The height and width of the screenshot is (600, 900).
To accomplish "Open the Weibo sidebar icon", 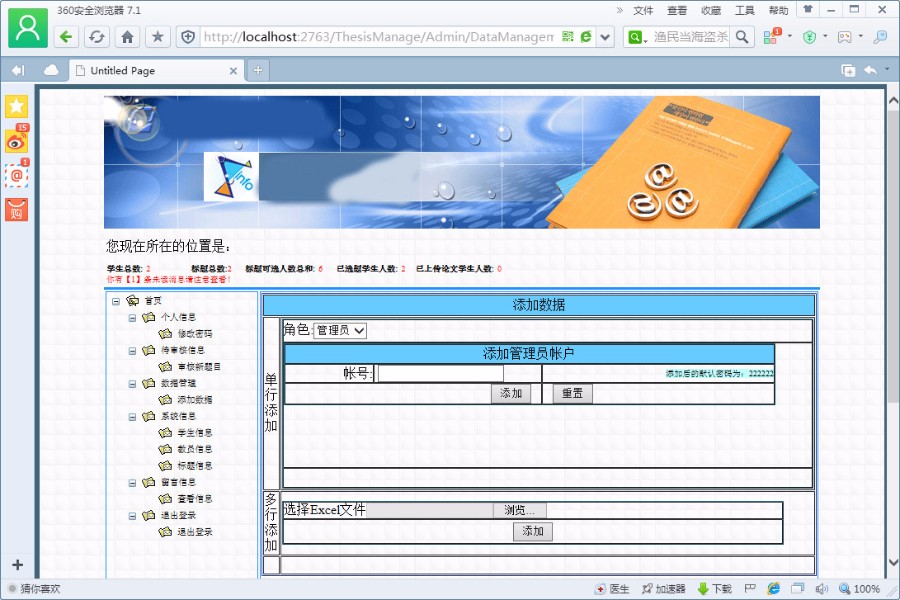I will coord(17,140).
